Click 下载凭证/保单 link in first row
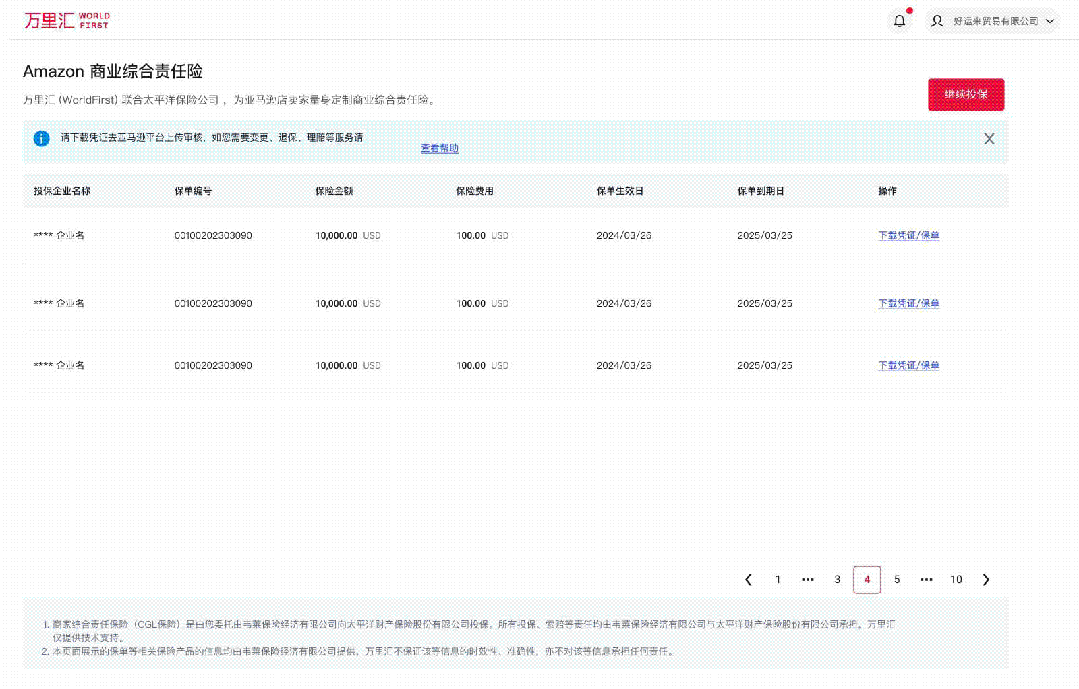Image resolution: width=1079 pixels, height=689 pixels. pos(908,235)
